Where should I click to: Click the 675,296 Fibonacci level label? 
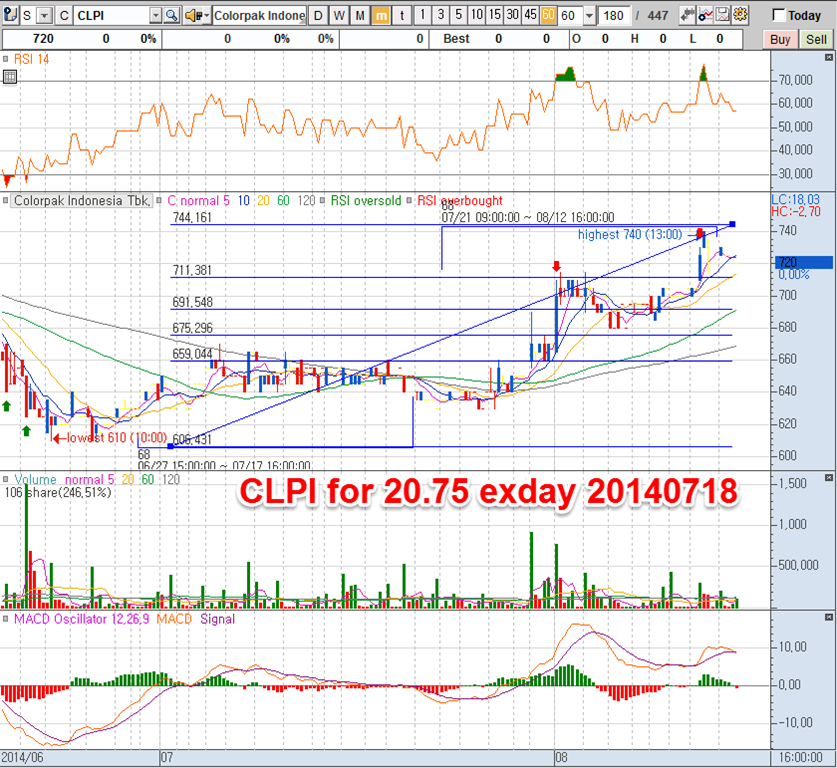193,328
